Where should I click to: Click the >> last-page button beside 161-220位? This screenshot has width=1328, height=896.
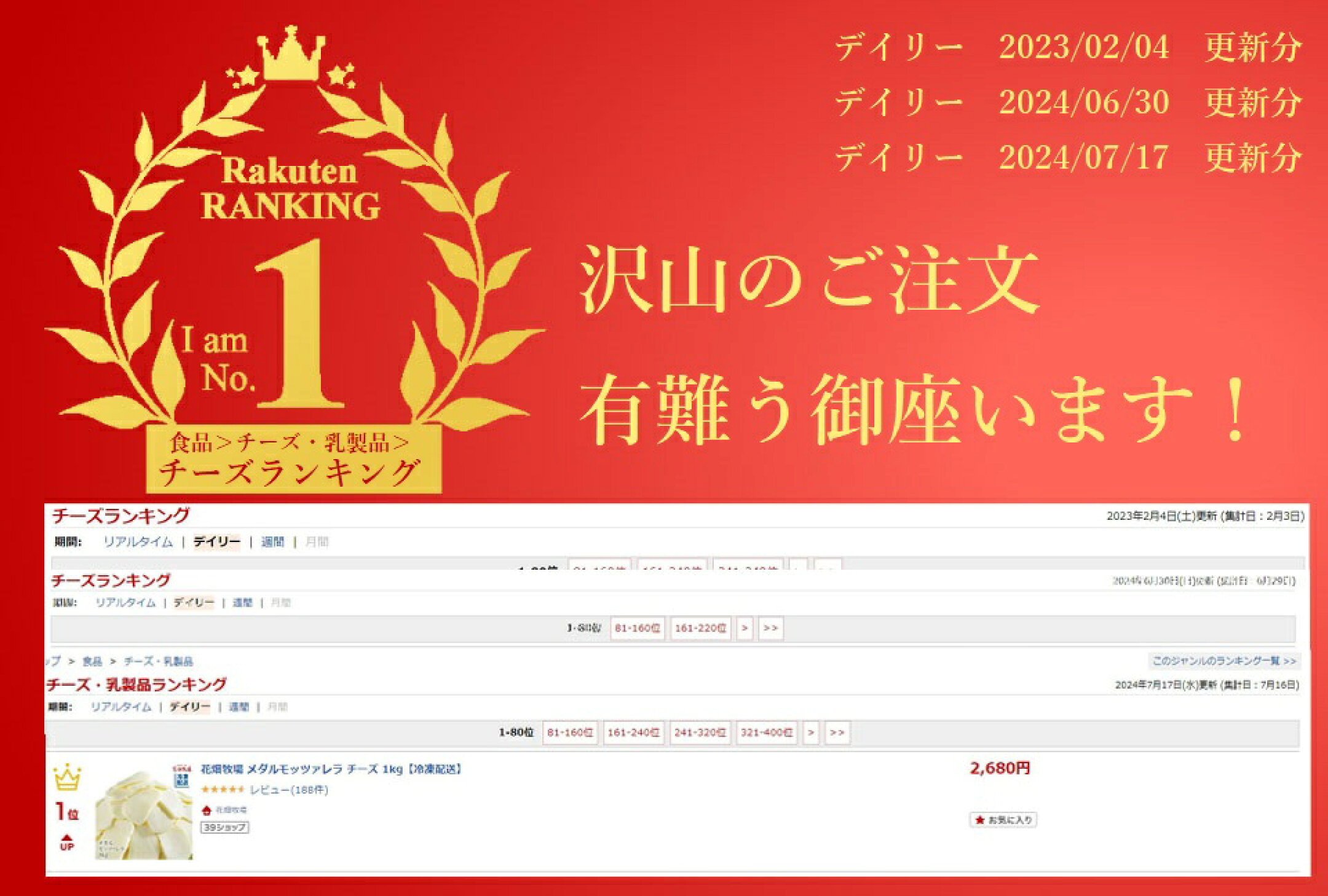(770, 628)
